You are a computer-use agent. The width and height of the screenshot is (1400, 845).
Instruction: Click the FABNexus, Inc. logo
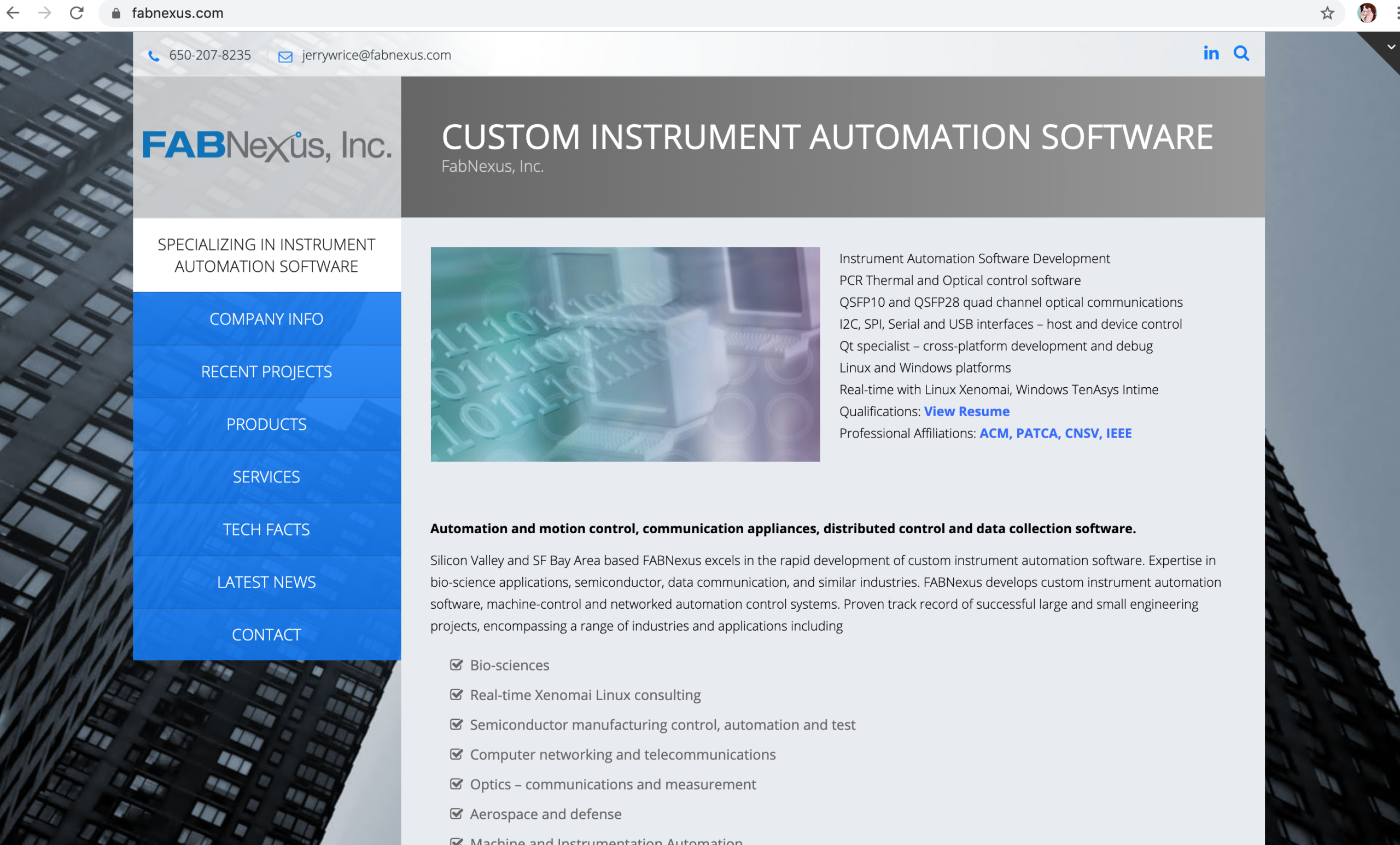pyautogui.click(x=266, y=145)
